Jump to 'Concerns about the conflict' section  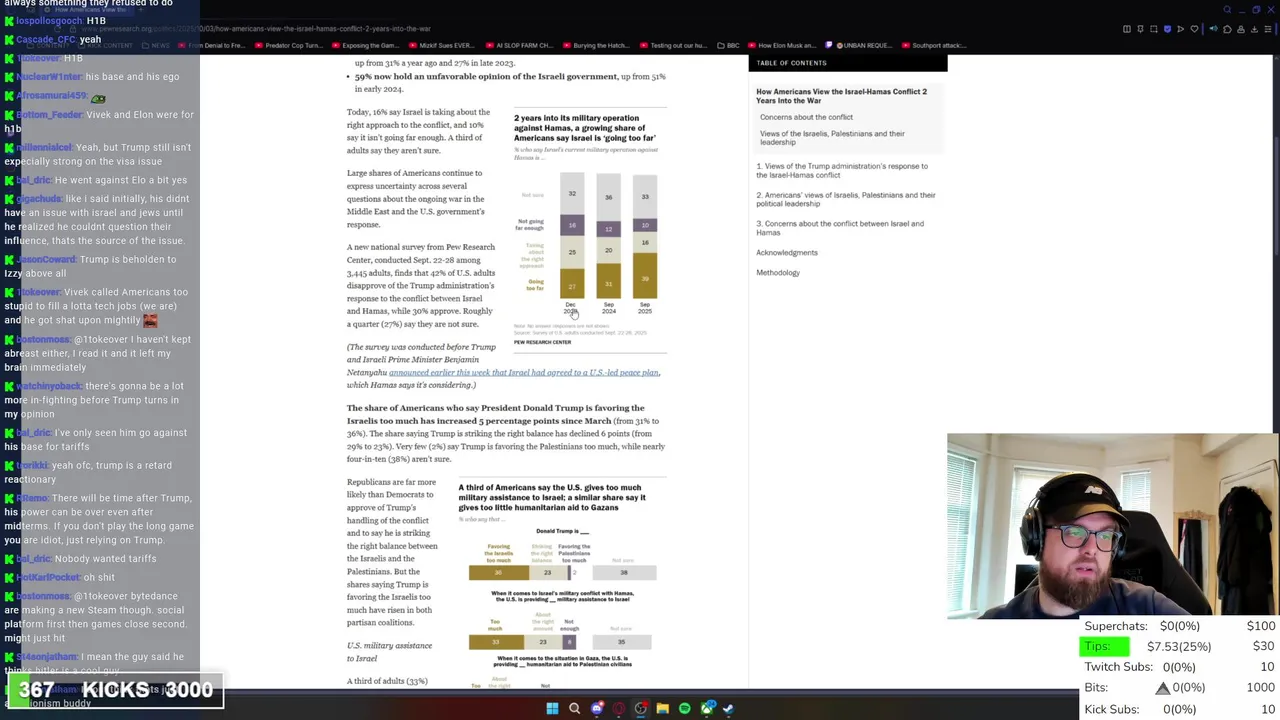(x=806, y=117)
